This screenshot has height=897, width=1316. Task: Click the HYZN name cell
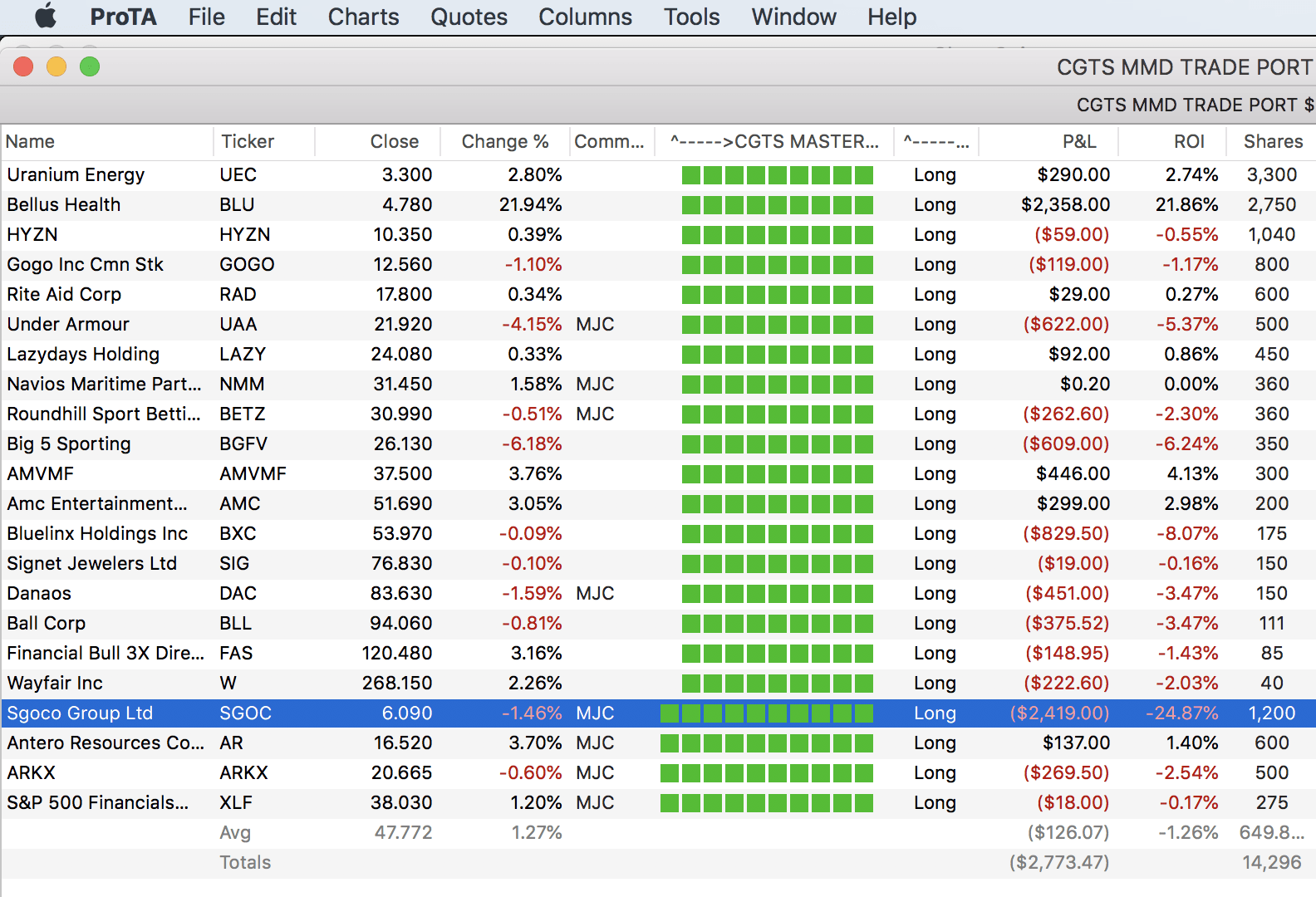coord(32,234)
